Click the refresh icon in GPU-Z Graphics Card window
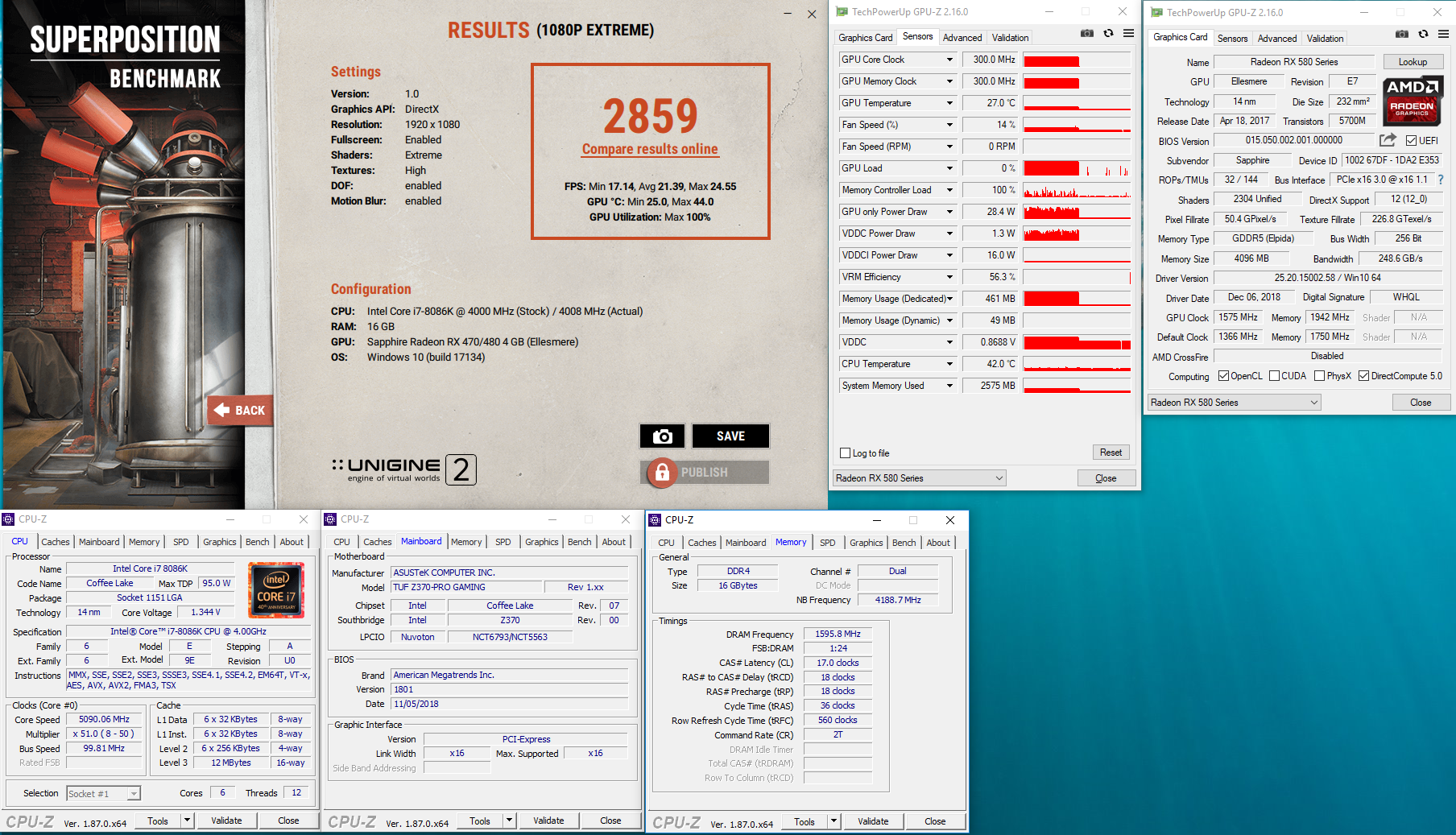 [1423, 35]
